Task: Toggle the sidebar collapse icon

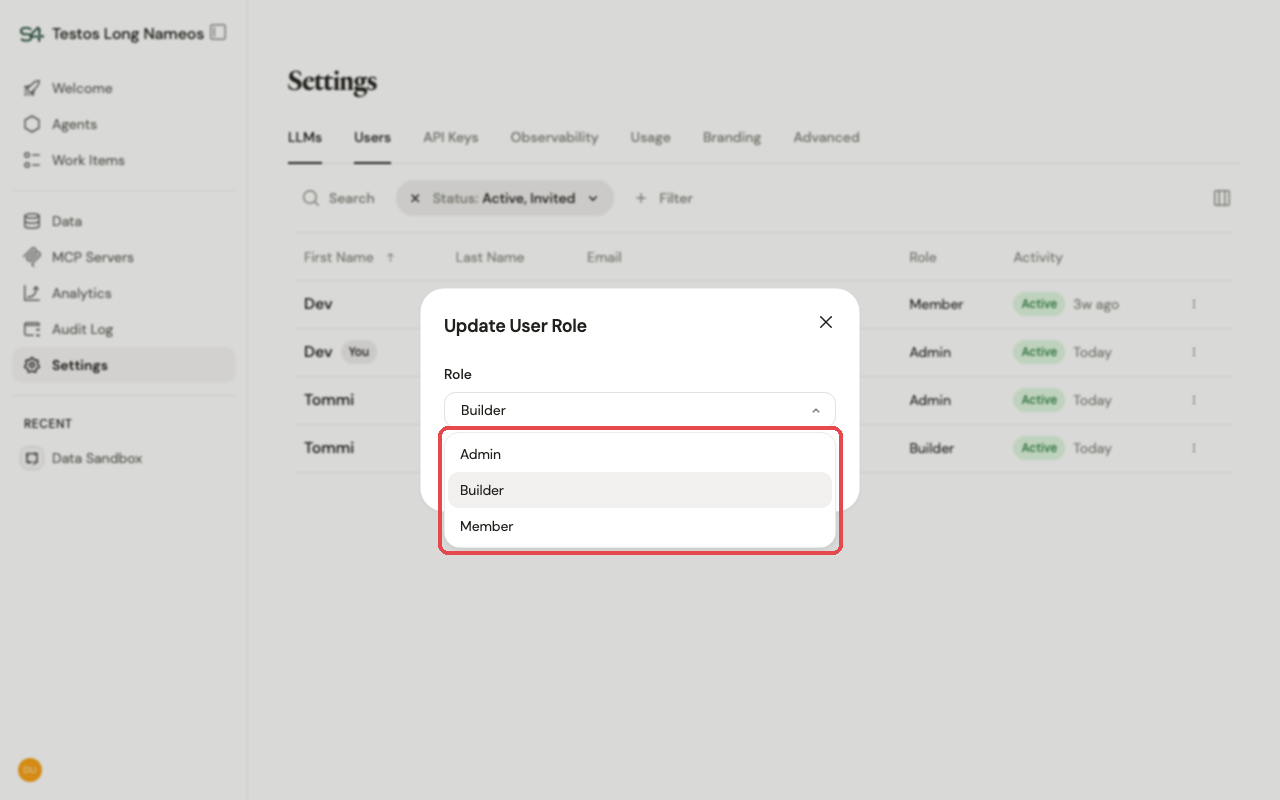Action: pyautogui.click(x=218, y=32)
